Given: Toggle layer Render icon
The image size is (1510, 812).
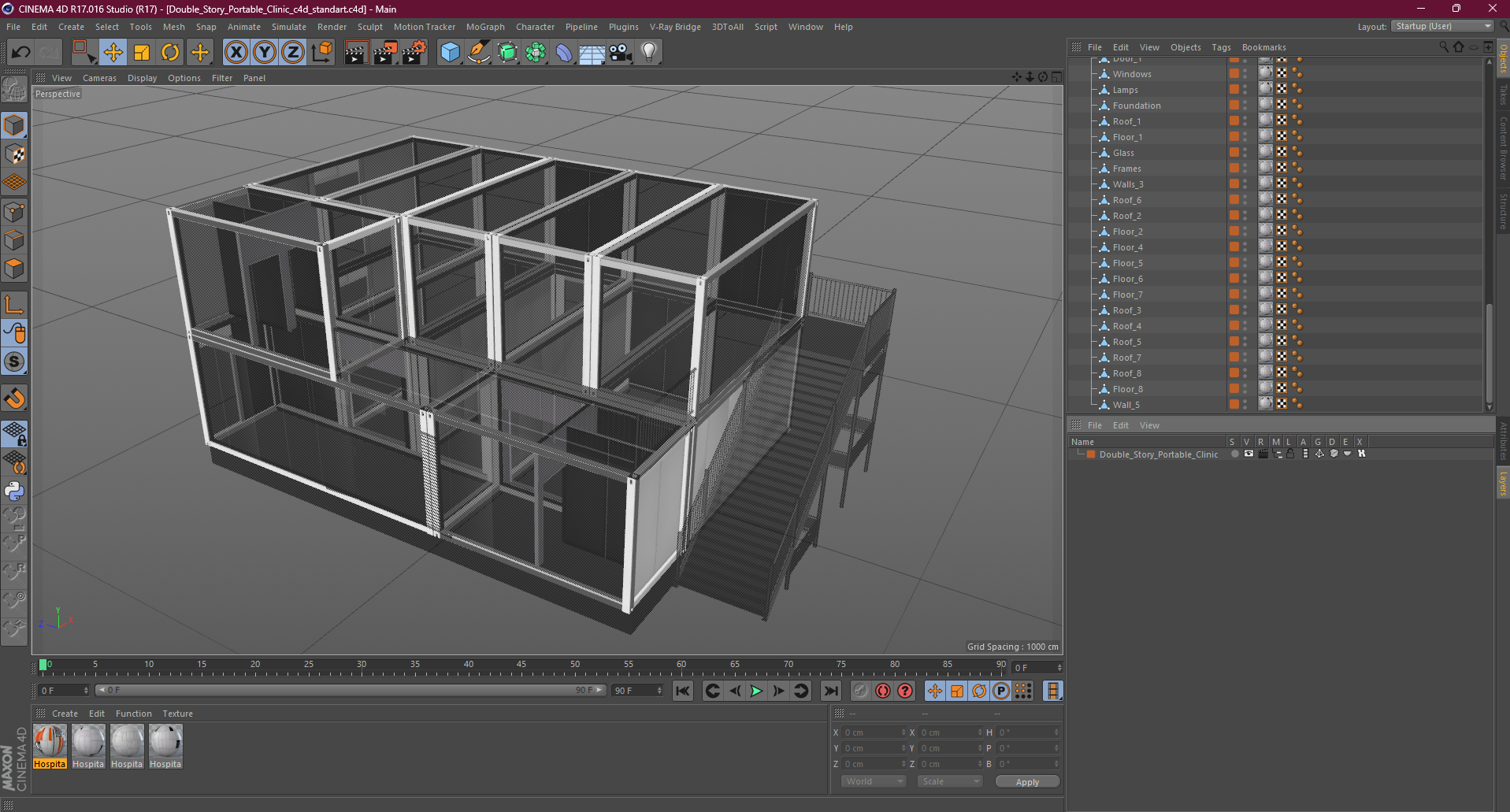Looking at the screenshot, I should click(1263, 454).
